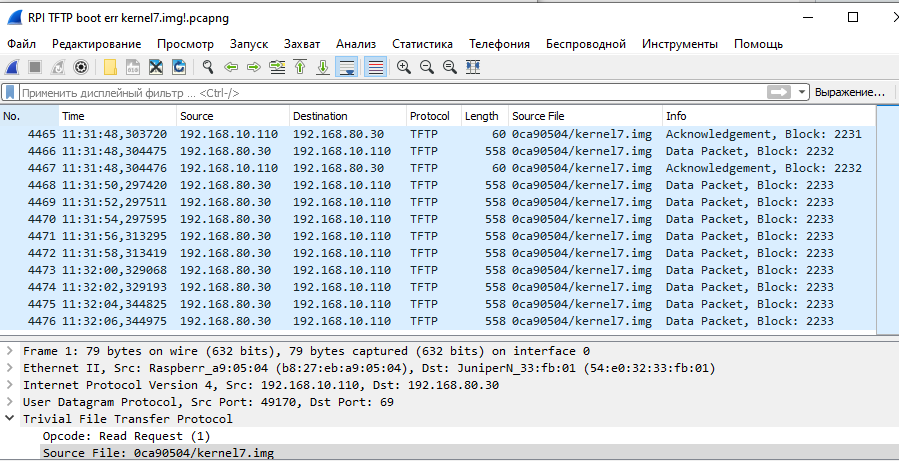
Task: Click the Stop capture square icon
Action: [35, 67]
